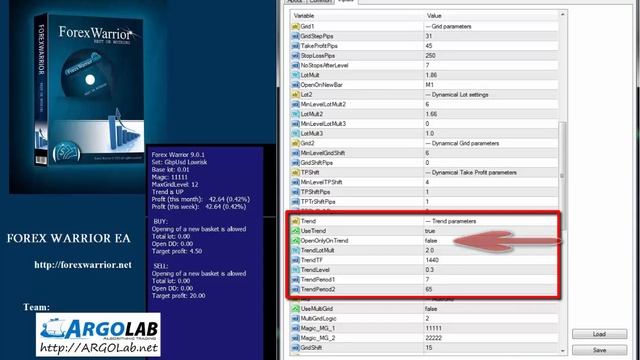Viewport: 640px width, 360px height.
Task: Click the MultiGridLogic variable icon
Action: coord(295,319)
